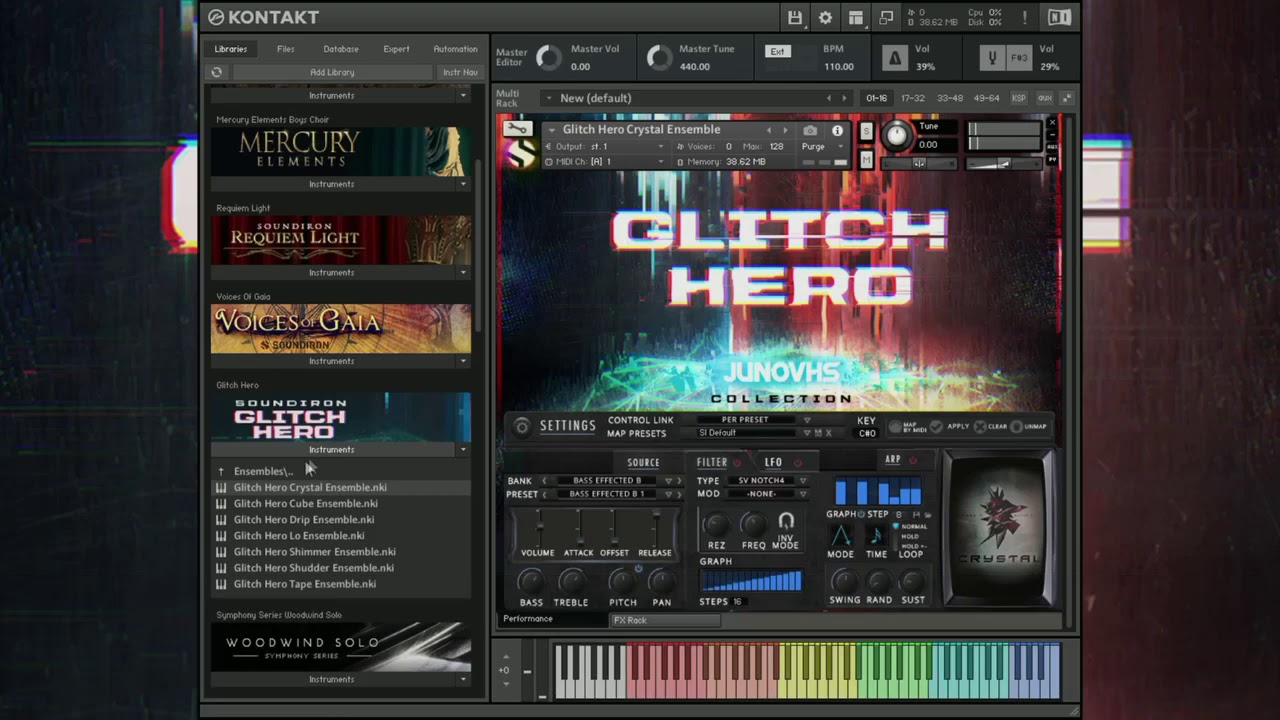Open the Output st. 1 dropdown
This screenshot has width=1280, height=720.
click(609, 147)
